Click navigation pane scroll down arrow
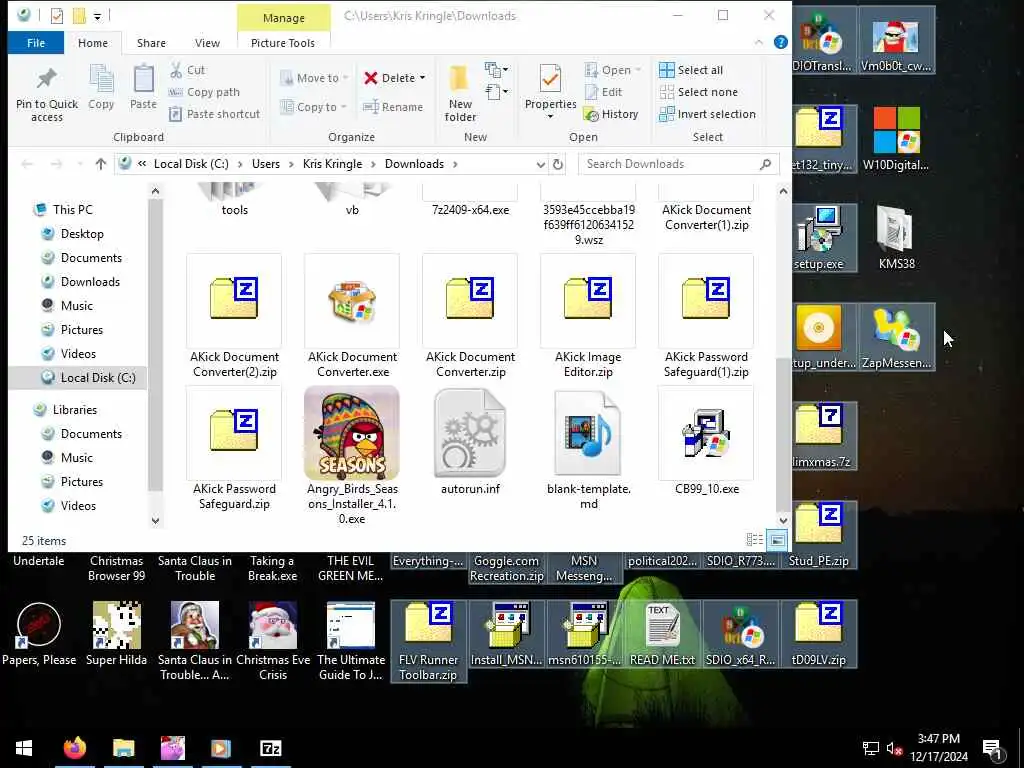This screenshot has width=1024, height=768. pos(155,520)
